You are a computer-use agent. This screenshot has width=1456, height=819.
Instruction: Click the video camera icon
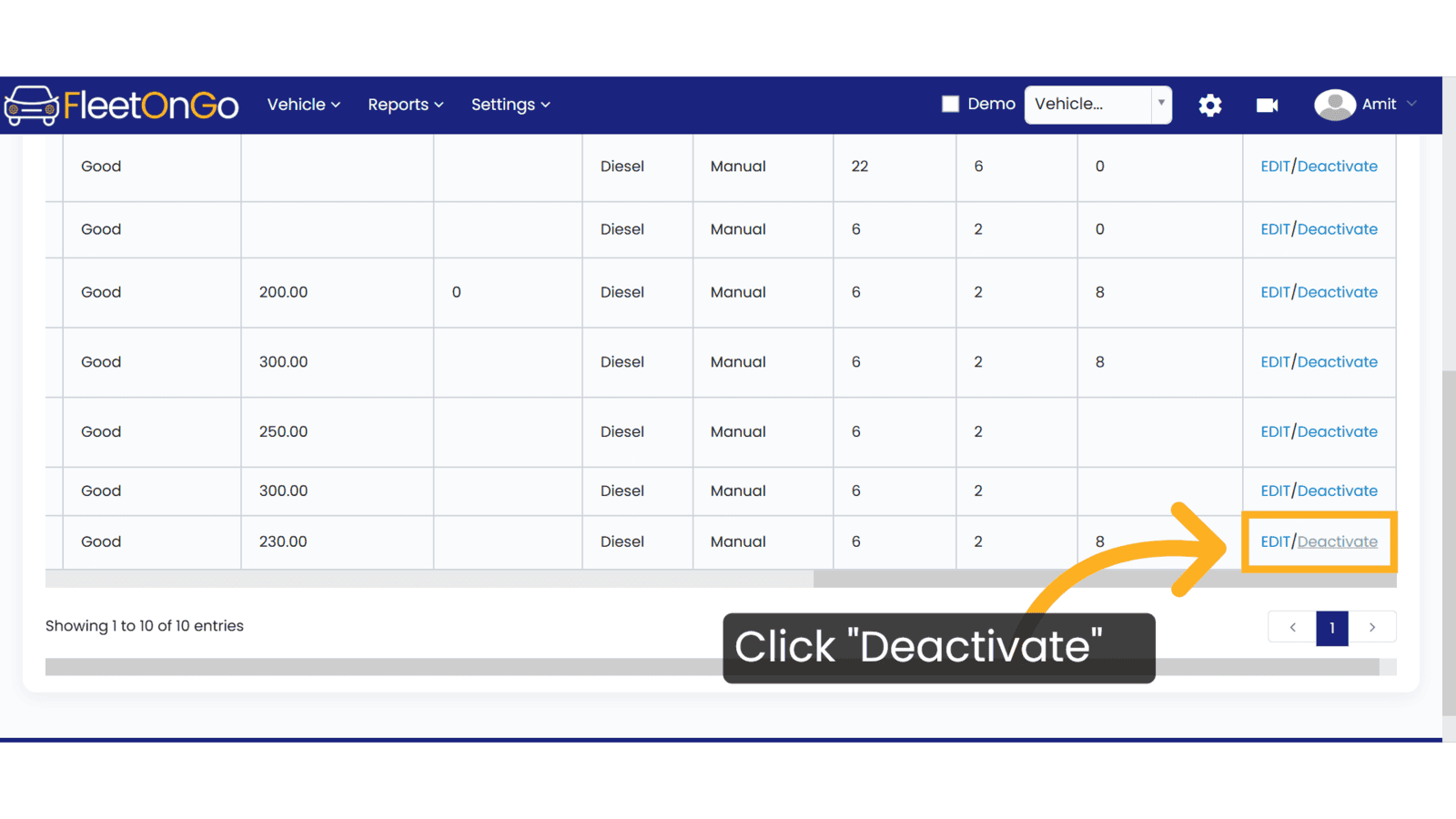coord(1267,106)
